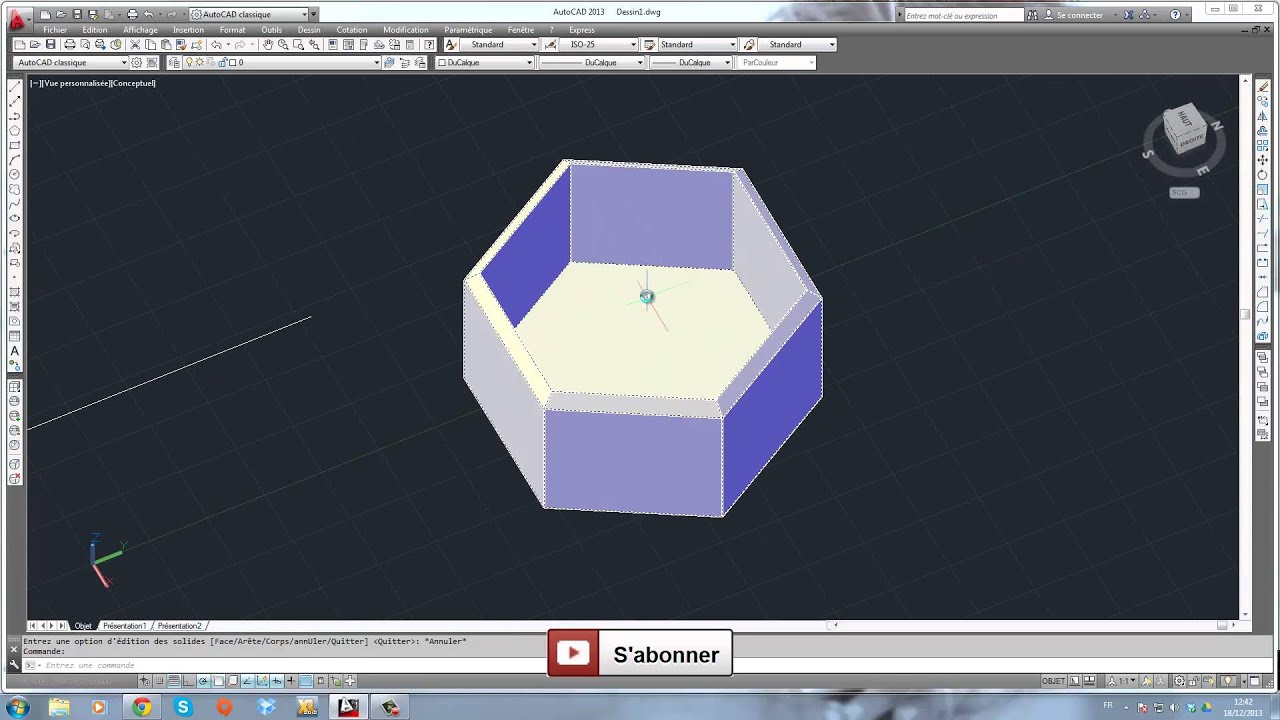Image resolution: width=1280 pixels, height=720 pixels.
Task: Toggle Ortho mode in status bar
Action: pyautogui.click(x=189, y=681)
